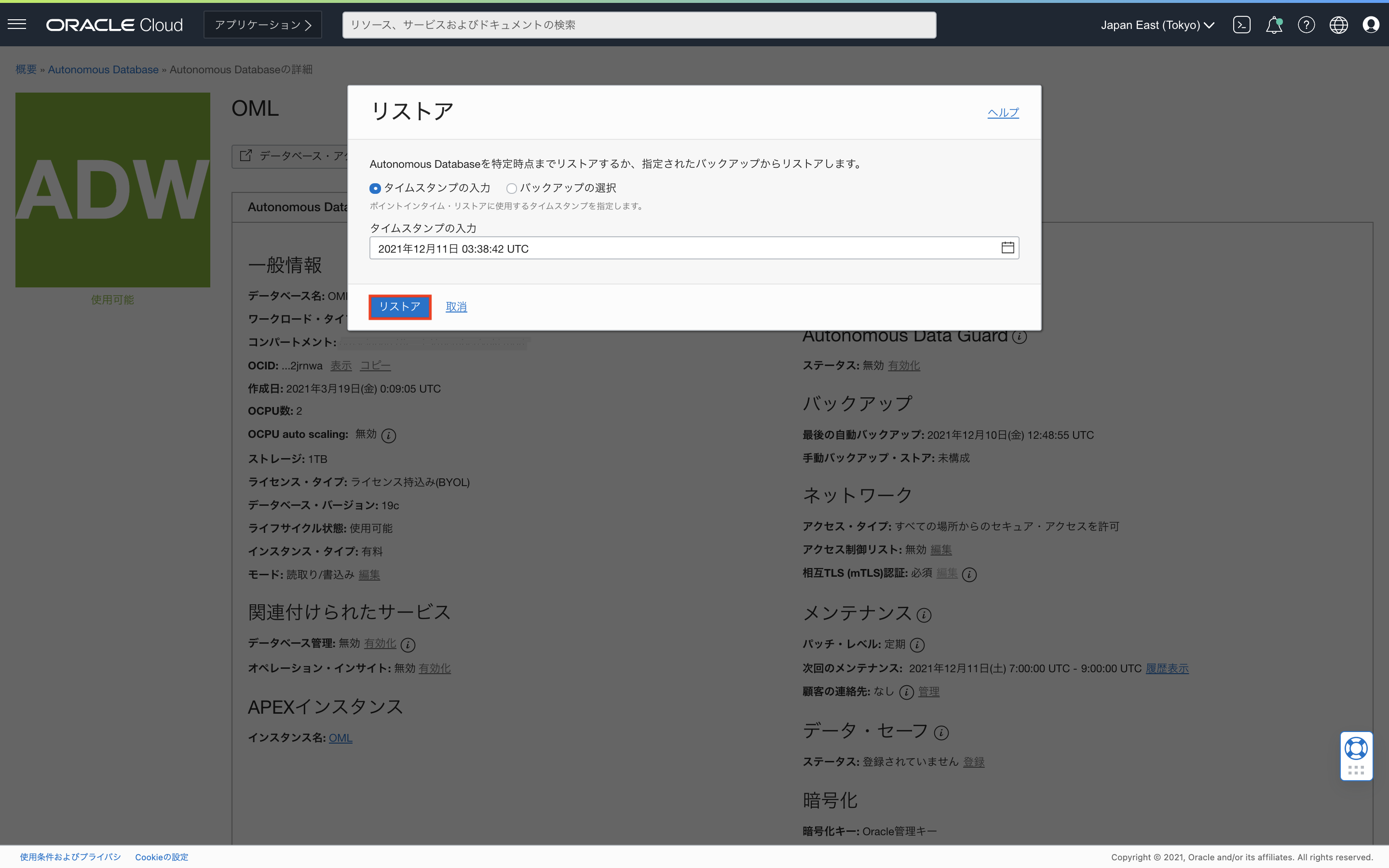Open the notifications bell icon
The image size is (1389, 868).
(1274, 25)
